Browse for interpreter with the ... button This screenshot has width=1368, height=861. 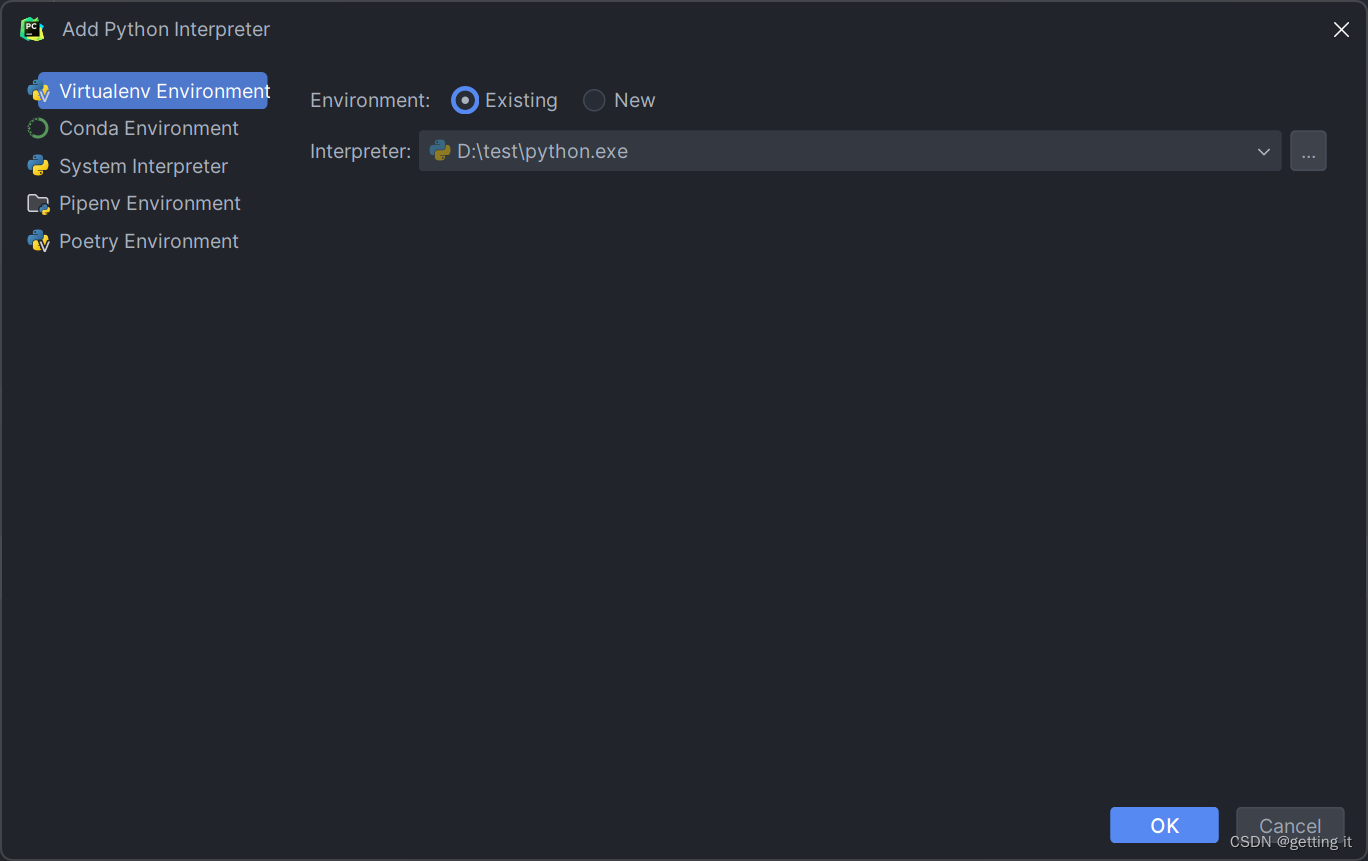(x=1308, y=151)
